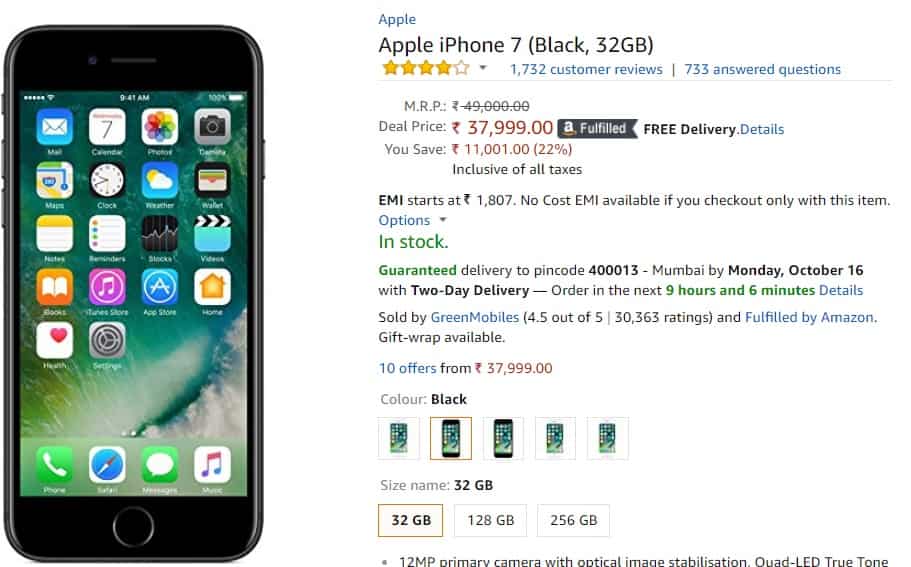The image size is (911, 567).
Task: Click the Settings gear icon on phone image
Action: tap(107, 340)
